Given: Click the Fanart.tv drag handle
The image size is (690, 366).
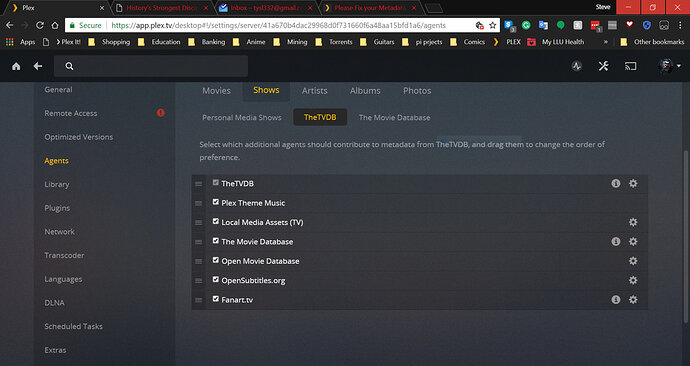Looking at the screenshot, I should (x=198, y=300).
